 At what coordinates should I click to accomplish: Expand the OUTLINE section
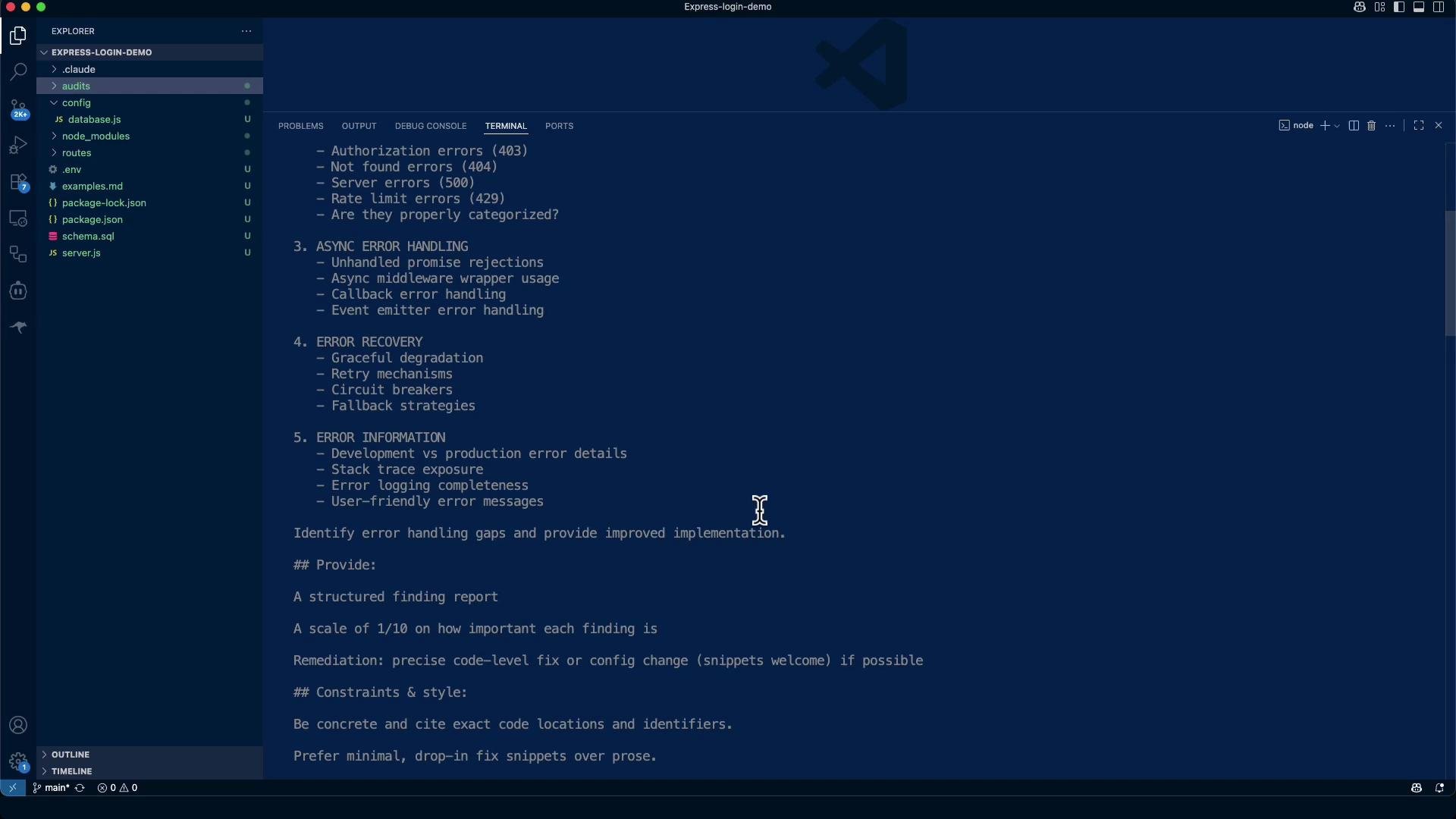(x=149, y=755)
